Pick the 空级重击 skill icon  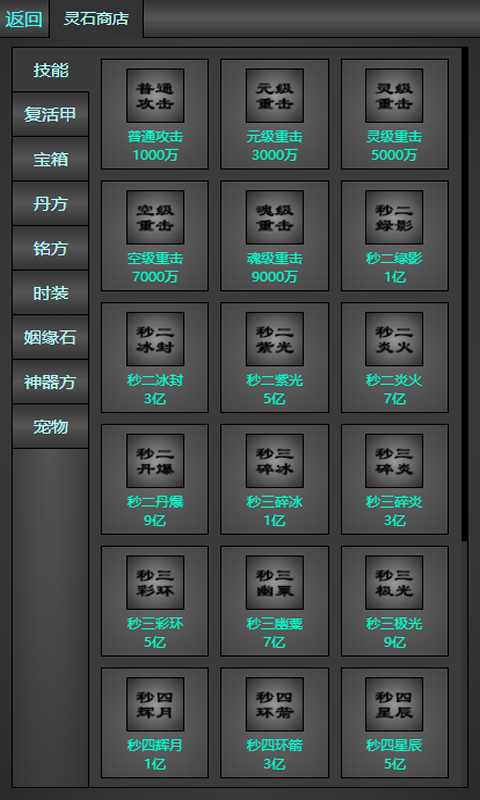tap(155, 217)
